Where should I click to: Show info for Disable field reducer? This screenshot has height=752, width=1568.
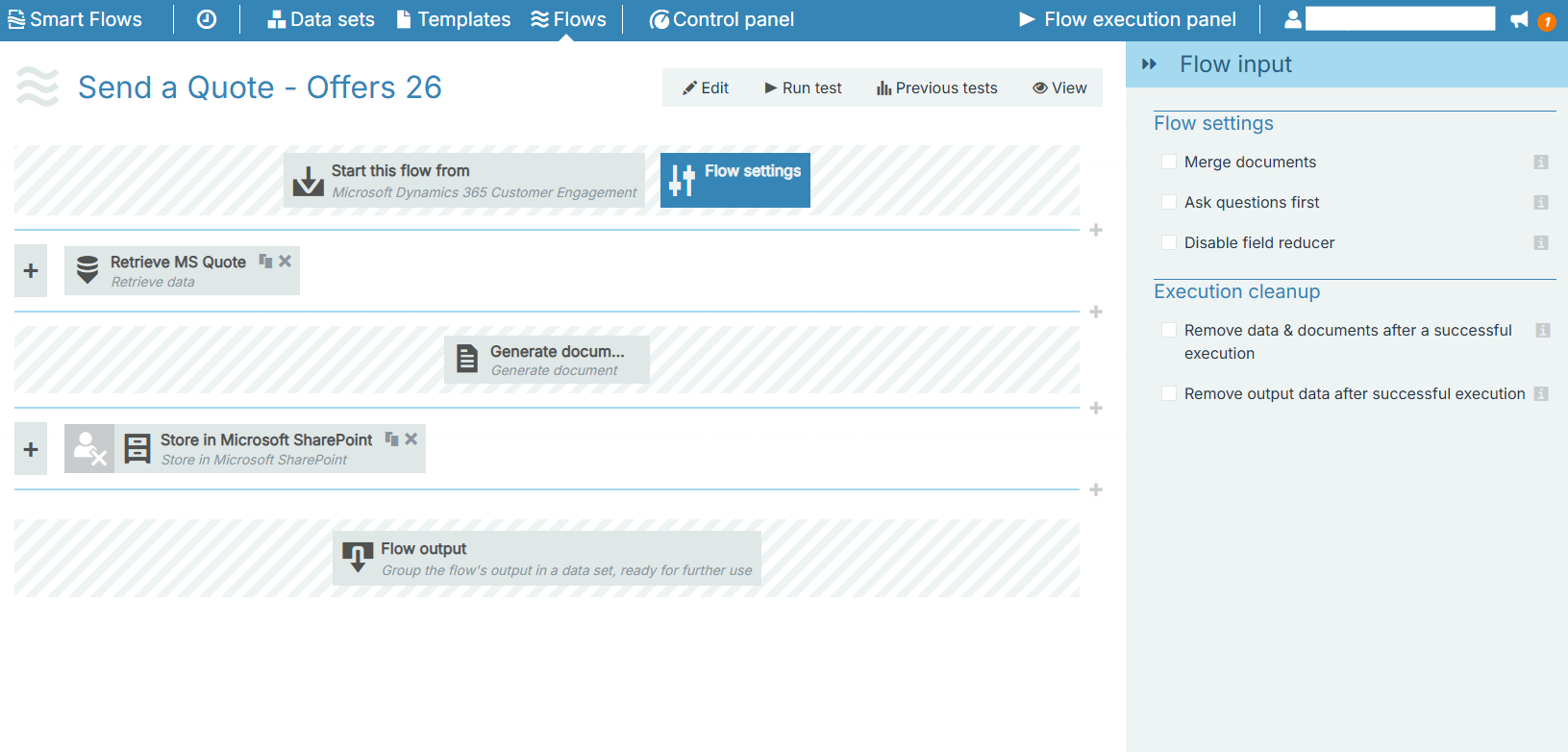coord(1541,243)
